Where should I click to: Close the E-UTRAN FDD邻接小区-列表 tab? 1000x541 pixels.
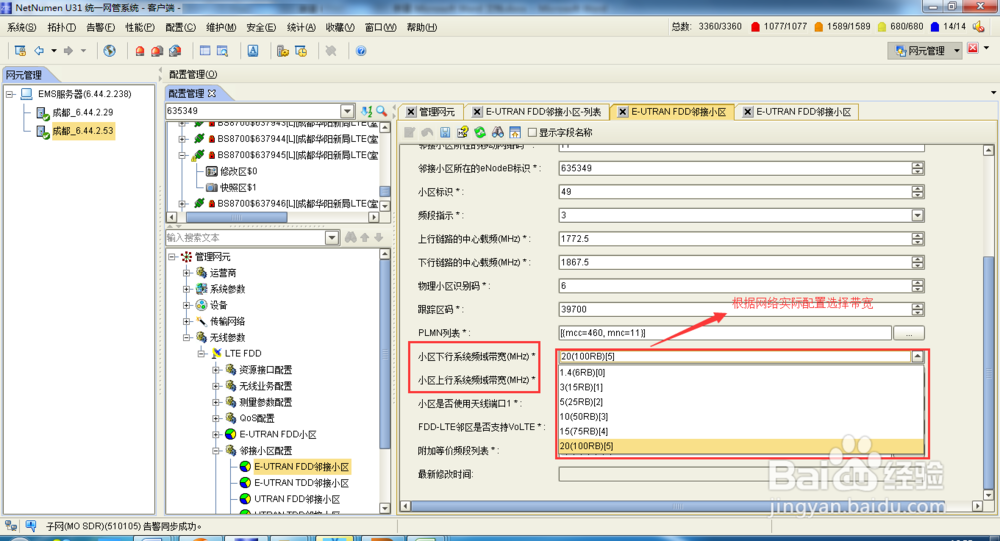coord(477,112)
